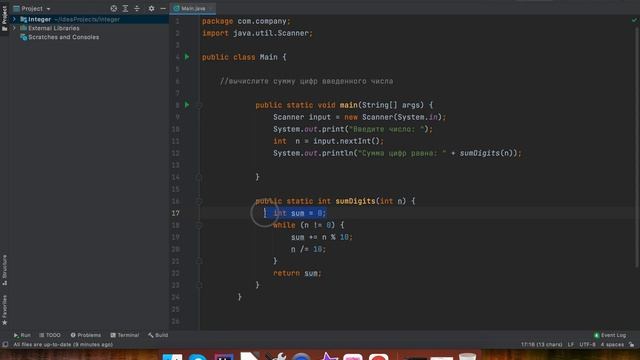
Task: Click the cursor position 17:18 indicator
Action: [x=542, y=344]
